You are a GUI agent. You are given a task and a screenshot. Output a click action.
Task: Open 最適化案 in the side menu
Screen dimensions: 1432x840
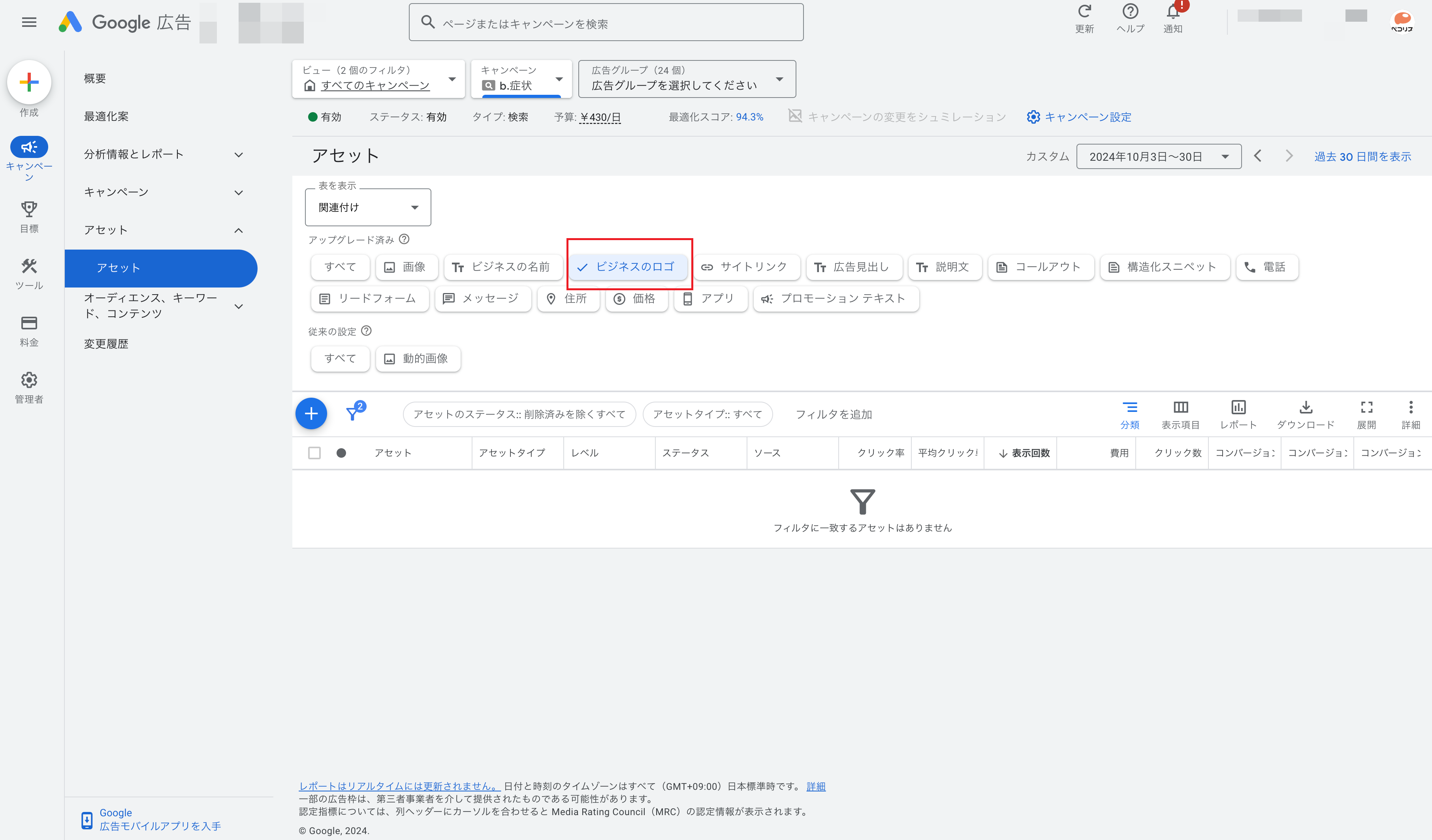click(x=106, y=117)
